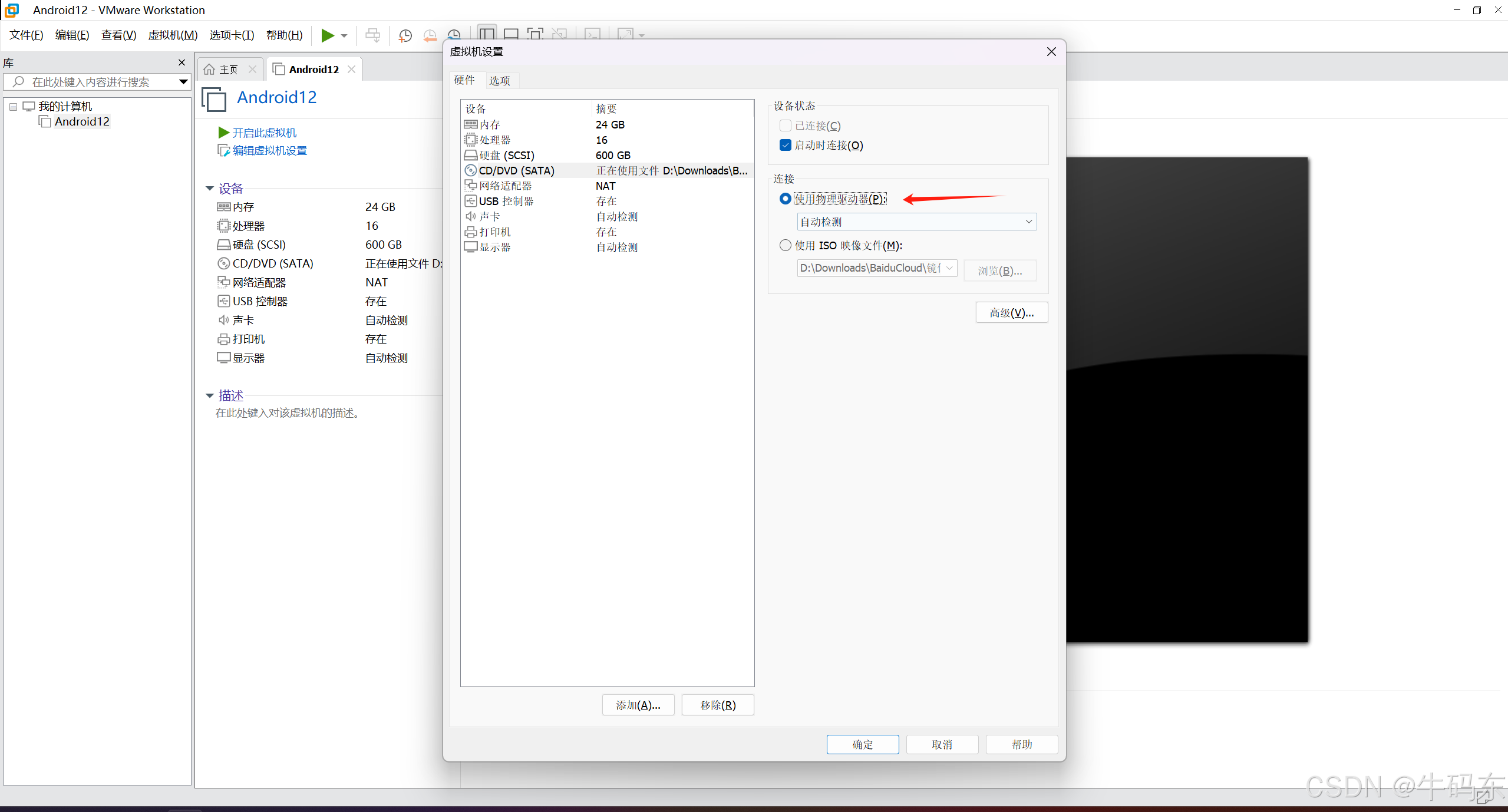Open the 自动检测 physical drive dropdown
1508x812 pixels.
(916, 222)
